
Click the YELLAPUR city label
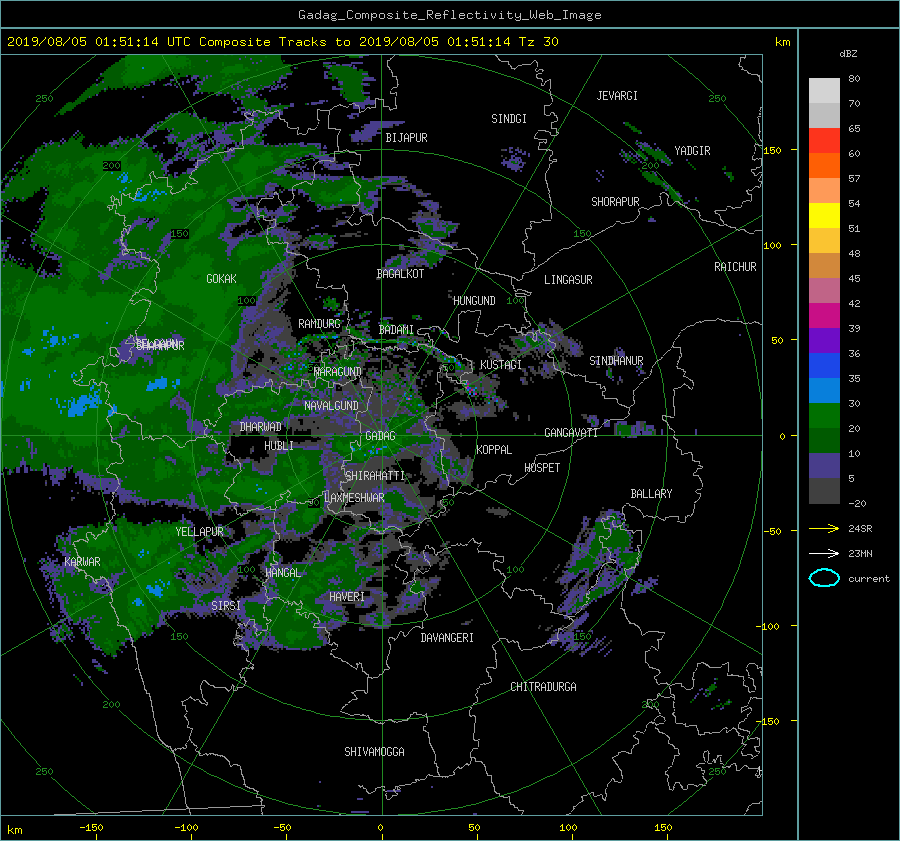point(199,532)
